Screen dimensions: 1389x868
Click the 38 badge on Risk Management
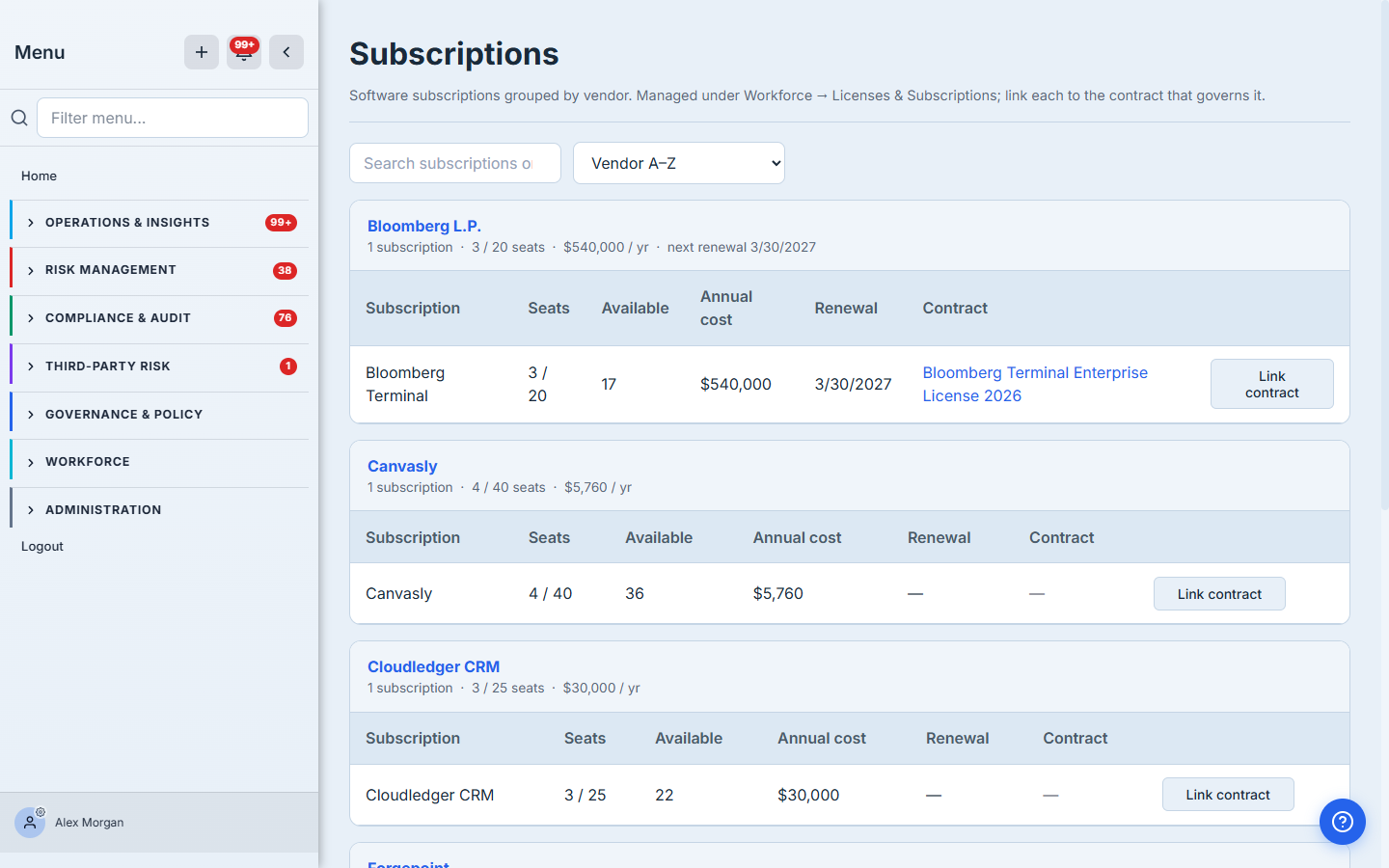click(285, 271)
